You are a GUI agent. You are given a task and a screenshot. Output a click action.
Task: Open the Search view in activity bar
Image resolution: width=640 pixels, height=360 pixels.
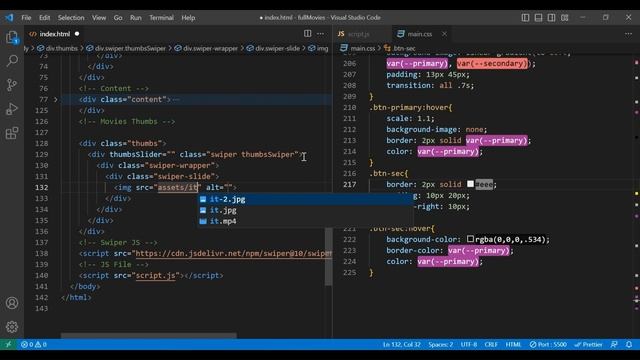point(12,61)
